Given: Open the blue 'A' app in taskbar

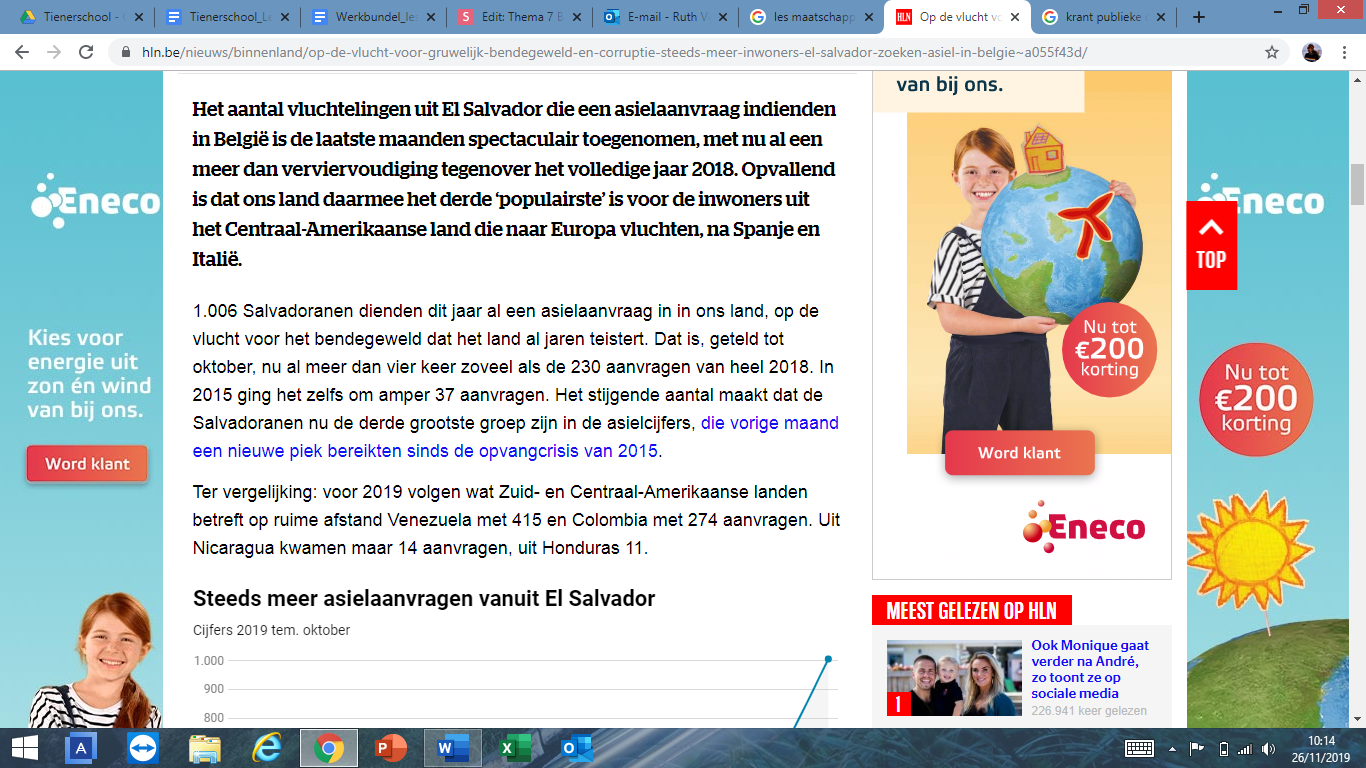Looking at the screenshot, I should tap(81, 748).
